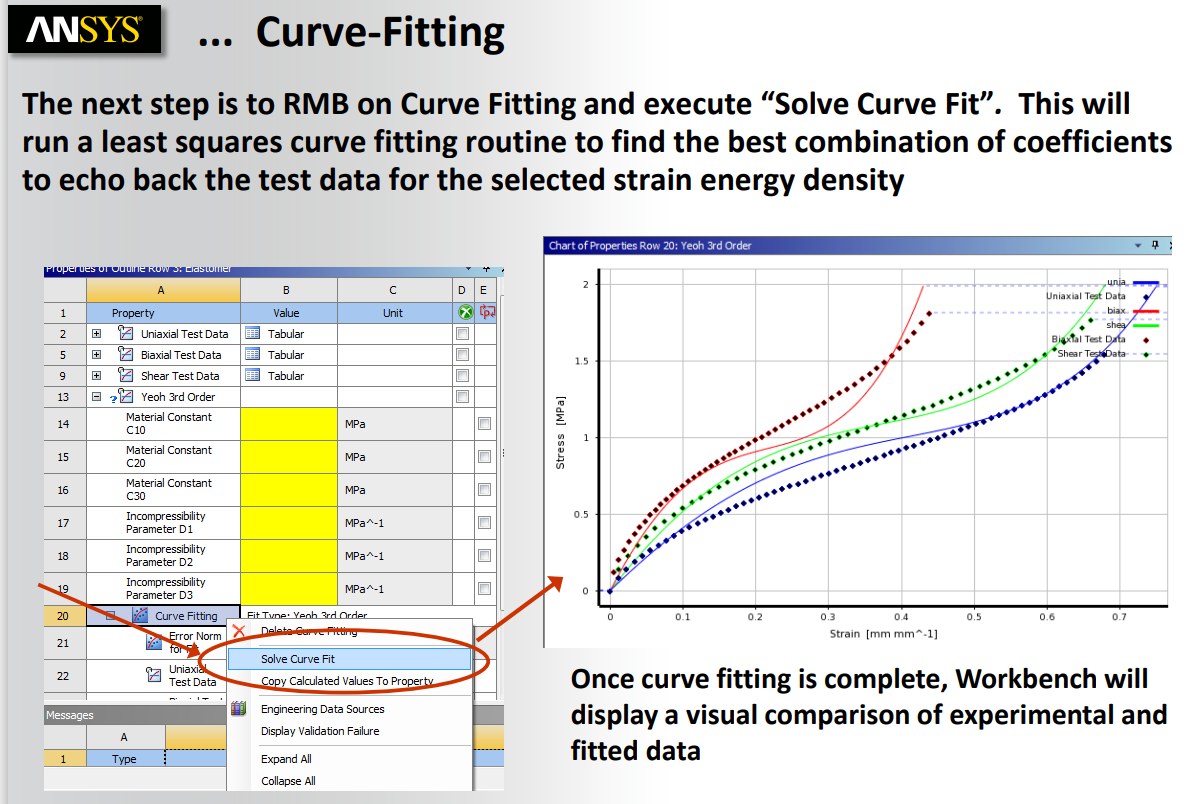Choose Delete Curve Fitting from context menu
Image resolution: width=1203 pixels, height=804 pixels.
tap(349, 632)
